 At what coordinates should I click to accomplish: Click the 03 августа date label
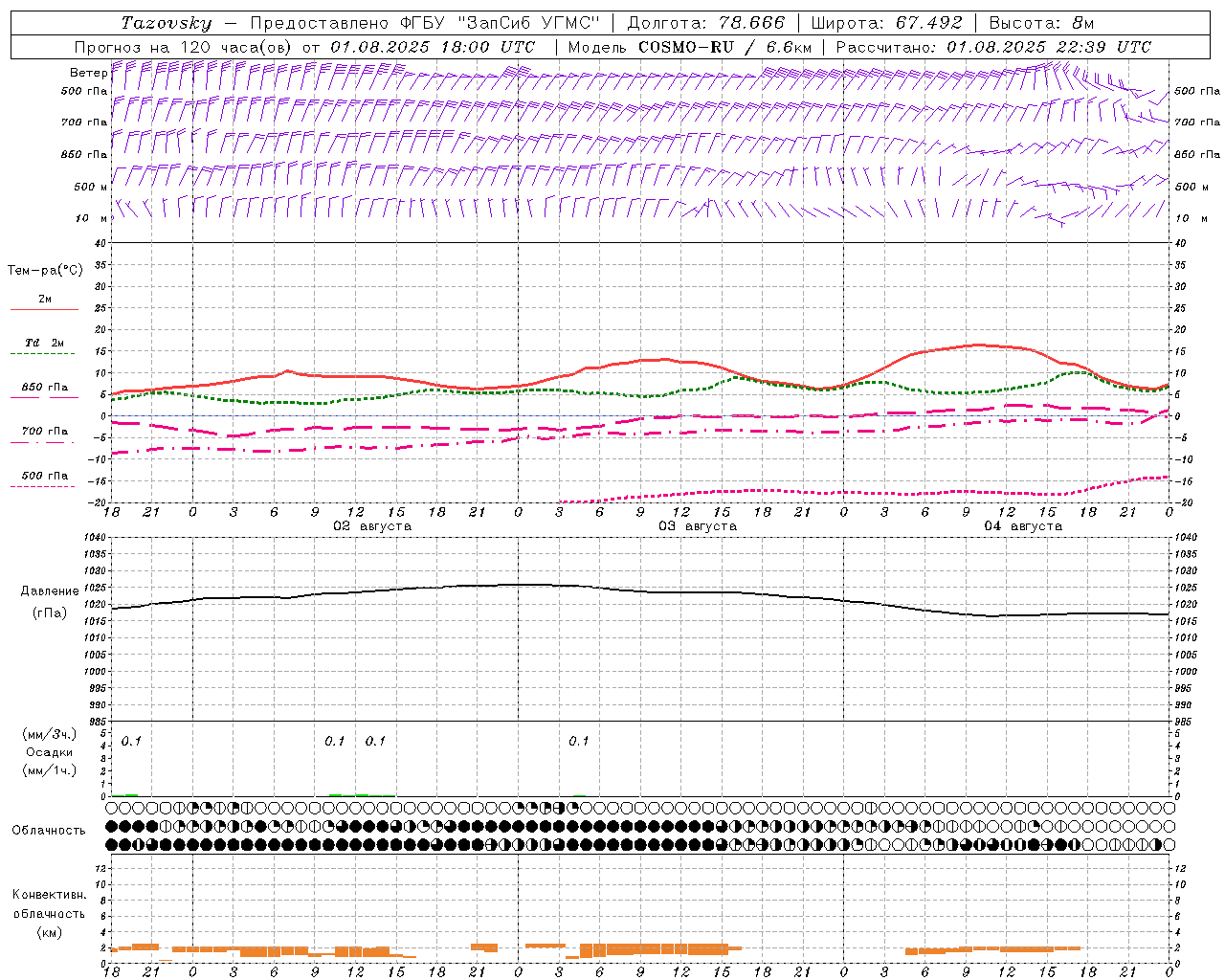pos(698,526)
